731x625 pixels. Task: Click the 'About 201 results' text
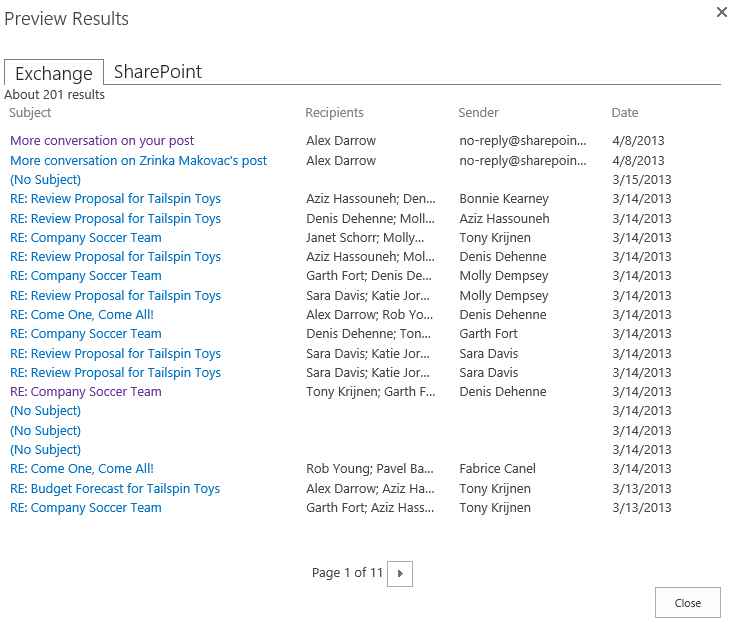tap(55, 95)
